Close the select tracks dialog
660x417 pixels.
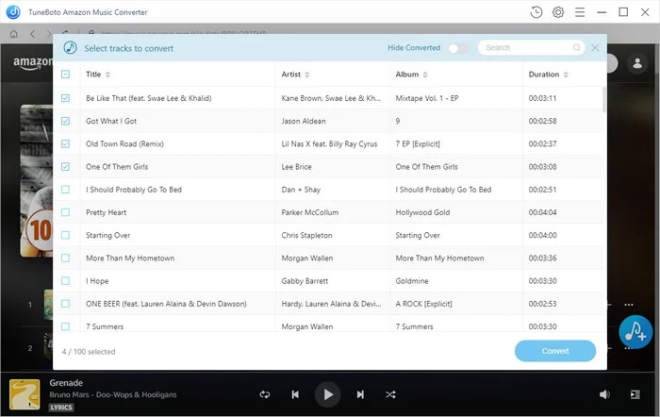[595, 47]
